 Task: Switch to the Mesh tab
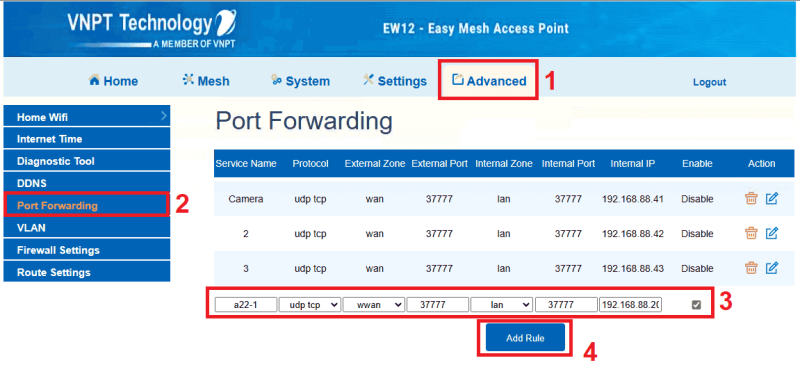click(x=206, y=81)
